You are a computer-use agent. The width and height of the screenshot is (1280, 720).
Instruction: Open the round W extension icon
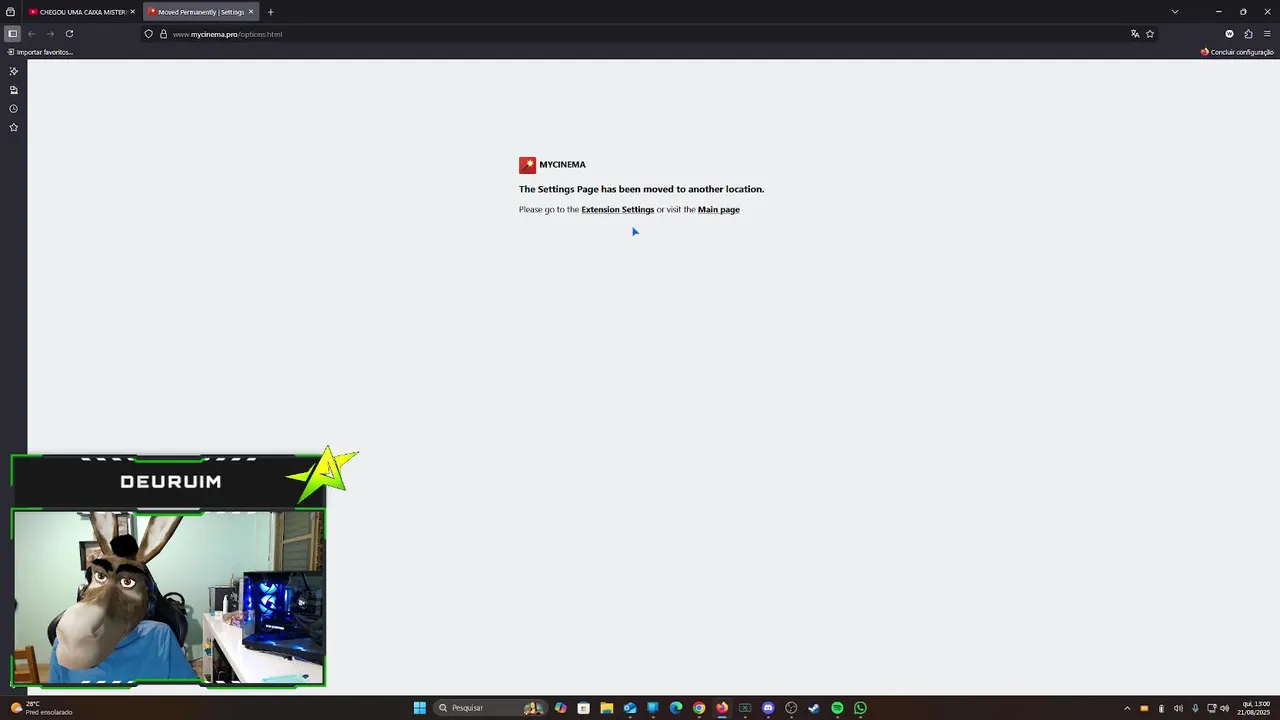coord(1229,34)
